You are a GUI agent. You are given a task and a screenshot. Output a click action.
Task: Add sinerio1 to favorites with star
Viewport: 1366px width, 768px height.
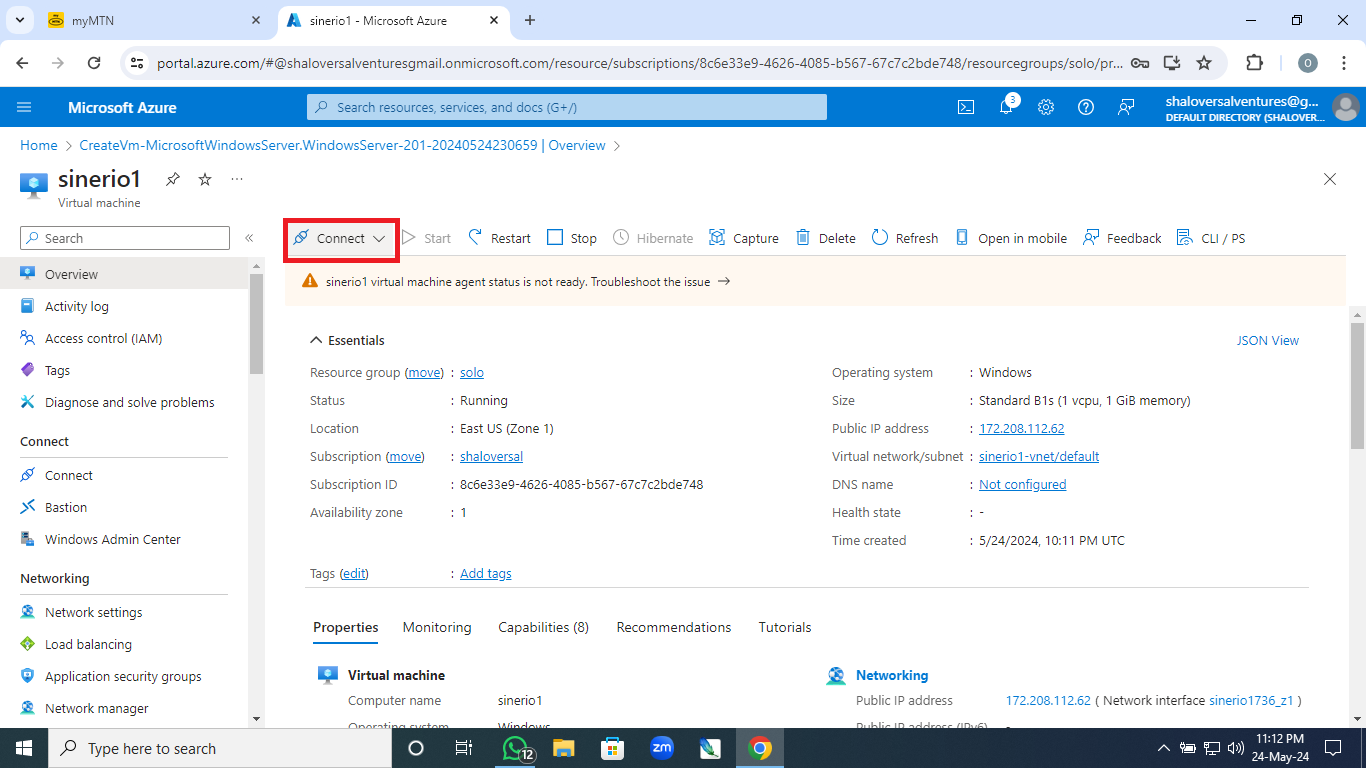click(x=205, y=179)
